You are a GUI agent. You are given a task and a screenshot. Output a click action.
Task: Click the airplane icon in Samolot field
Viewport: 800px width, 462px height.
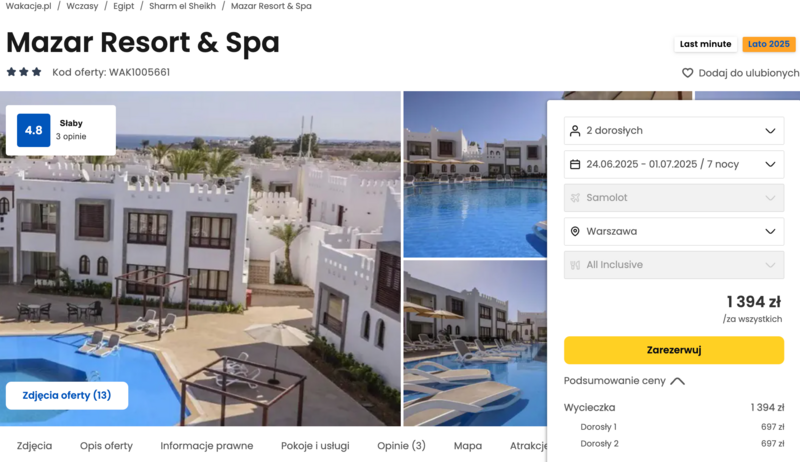click(x=575, y=198)
